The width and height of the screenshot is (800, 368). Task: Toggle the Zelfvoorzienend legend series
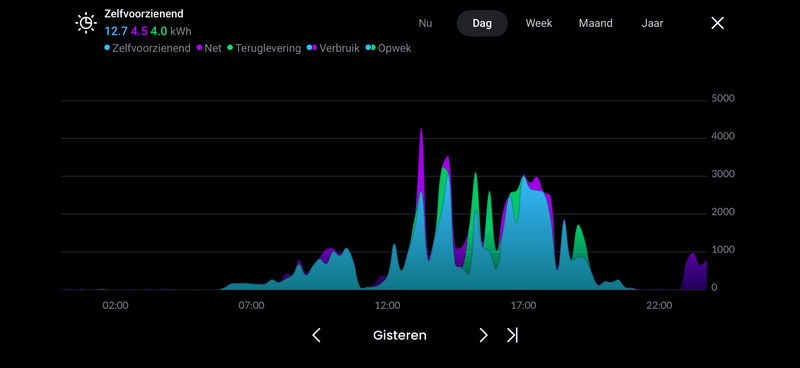pyautogui.click(x=147, y=48)
